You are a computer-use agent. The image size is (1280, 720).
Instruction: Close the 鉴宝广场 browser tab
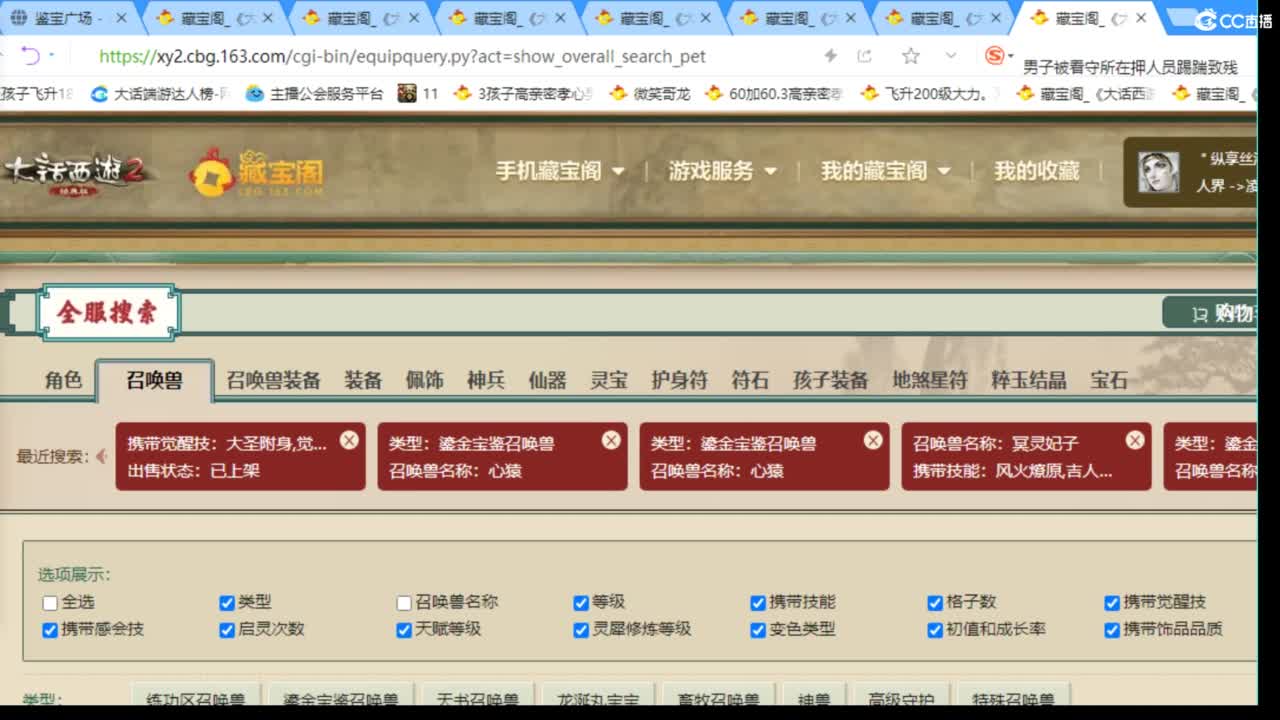[121, 18]
